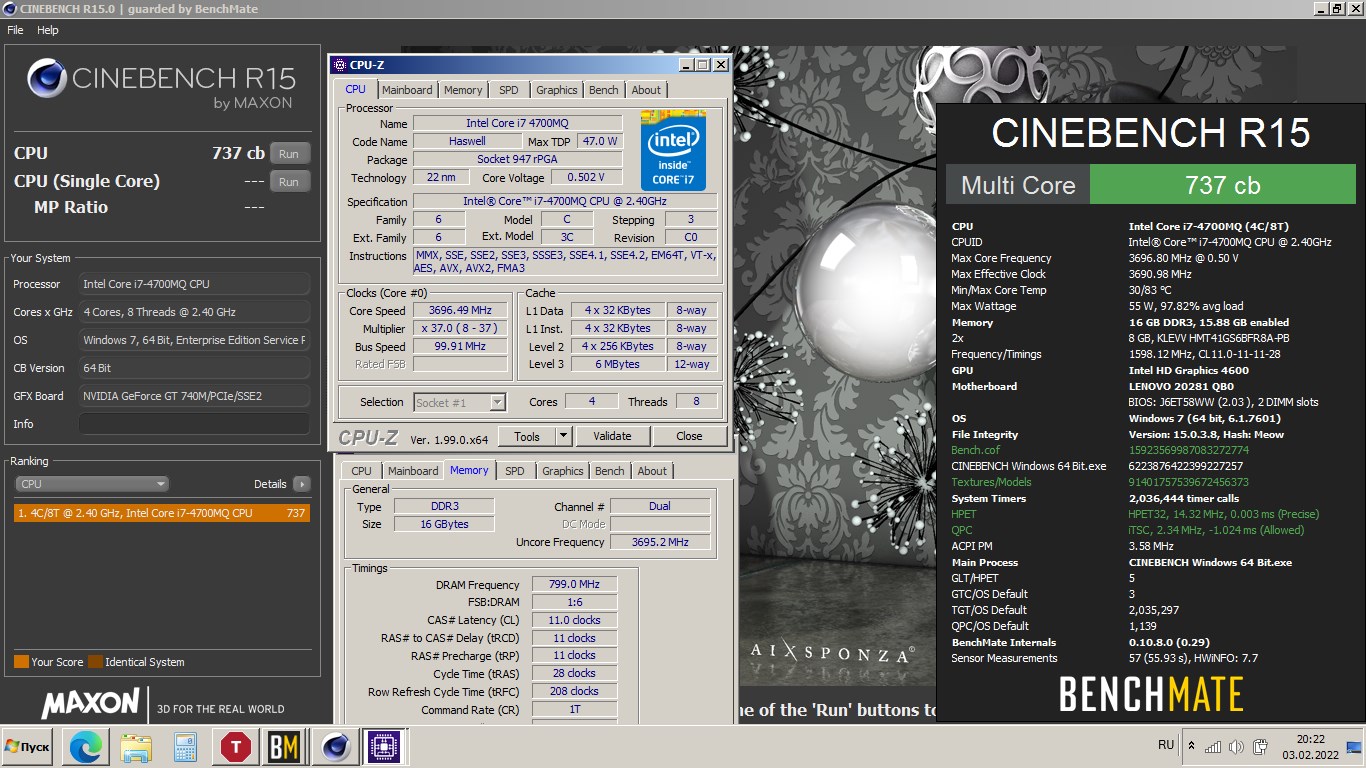
Task: Select the 4C/8T i7-4700MQ ranking entry
Action: 161,513
